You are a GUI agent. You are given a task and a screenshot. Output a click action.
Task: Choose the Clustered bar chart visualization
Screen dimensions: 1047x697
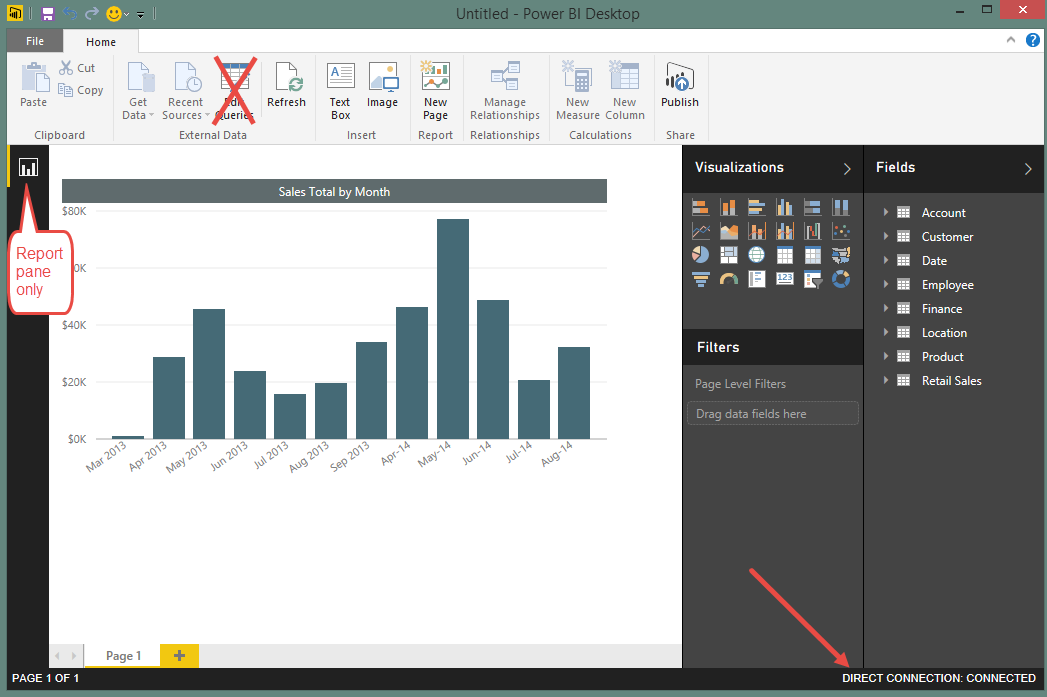(x=757, y=208)
